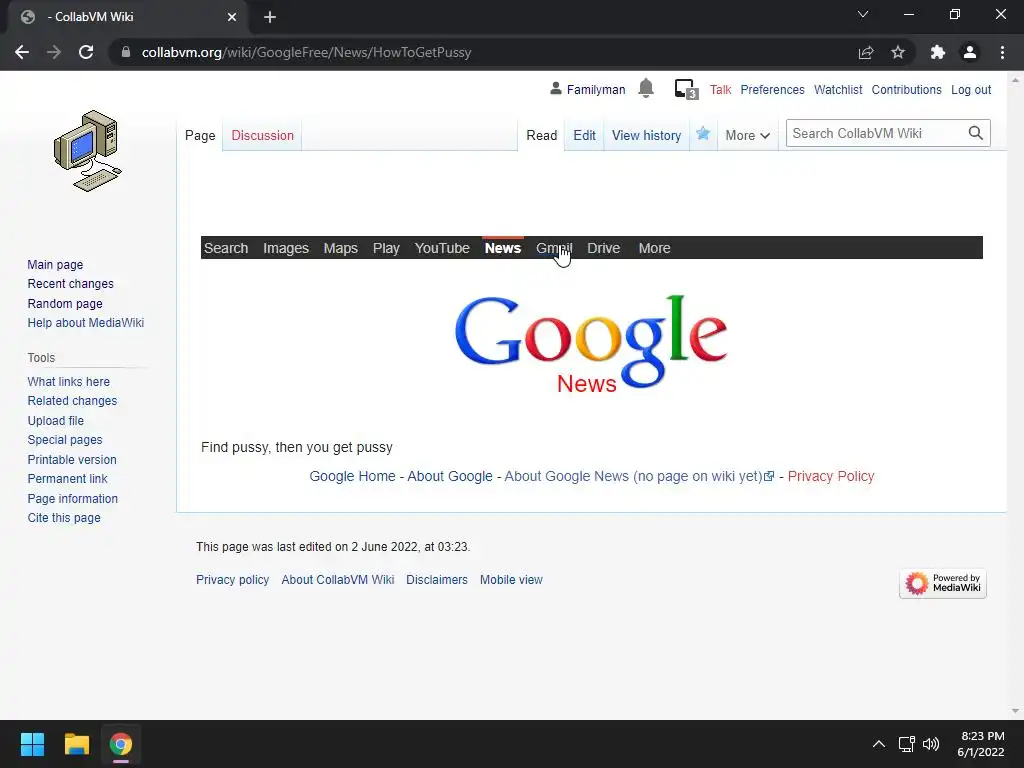This screenshot has height=768, width=1024.
Task: Click the Powered by MediaWiki badge
Action: point(942,583)
